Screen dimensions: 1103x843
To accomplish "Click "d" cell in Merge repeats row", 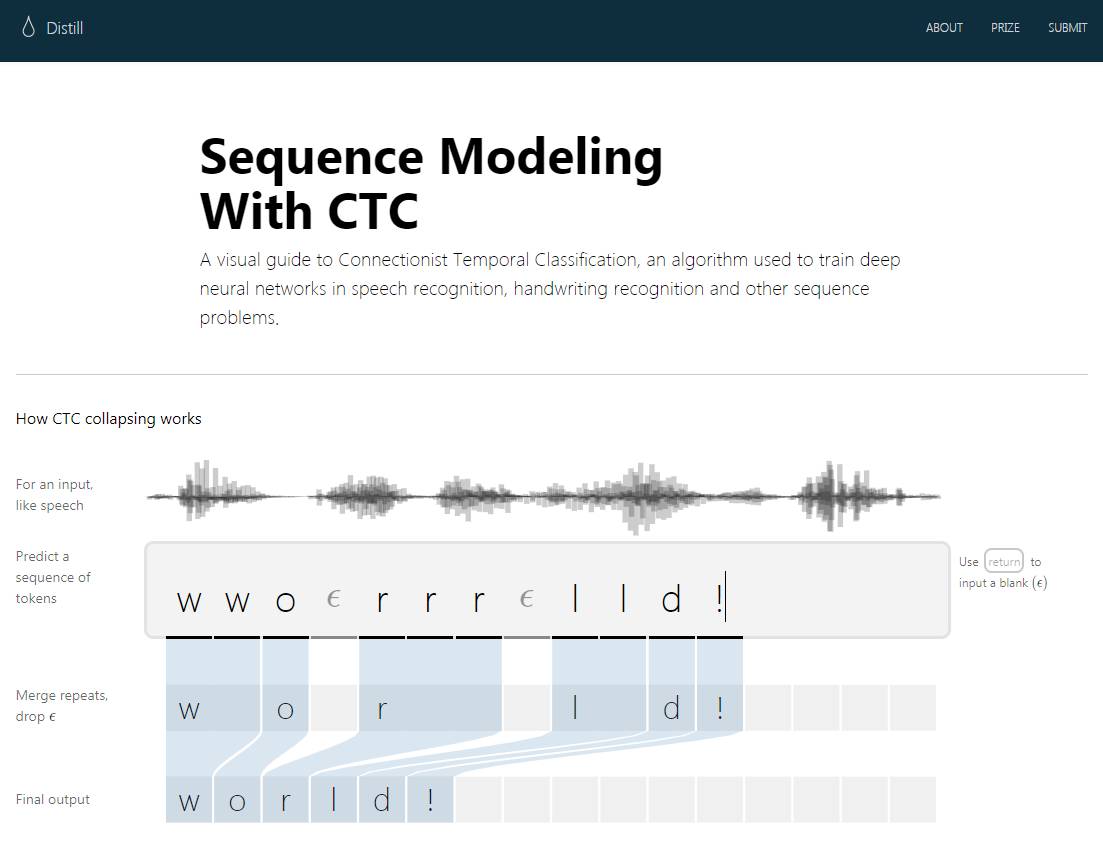I will tap(671, 709).
